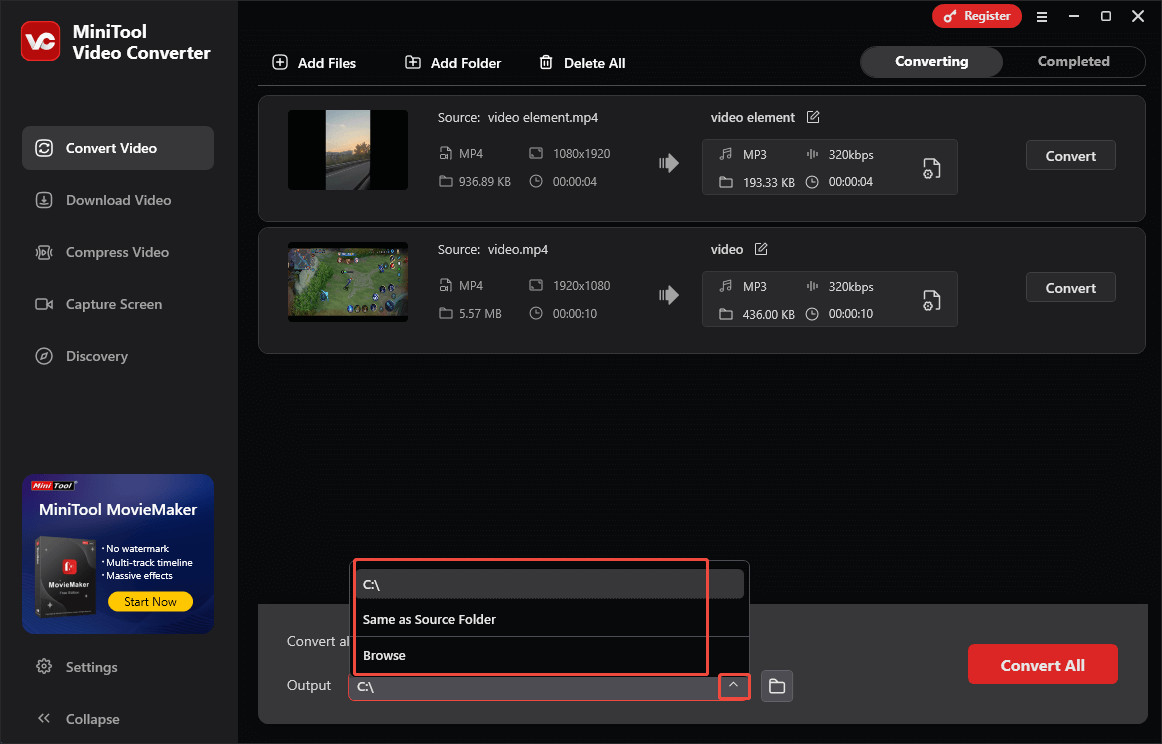Click the 193.33 KB output size
The height and width of the screenshot is (744, 1162).
(x=768, y=182)
